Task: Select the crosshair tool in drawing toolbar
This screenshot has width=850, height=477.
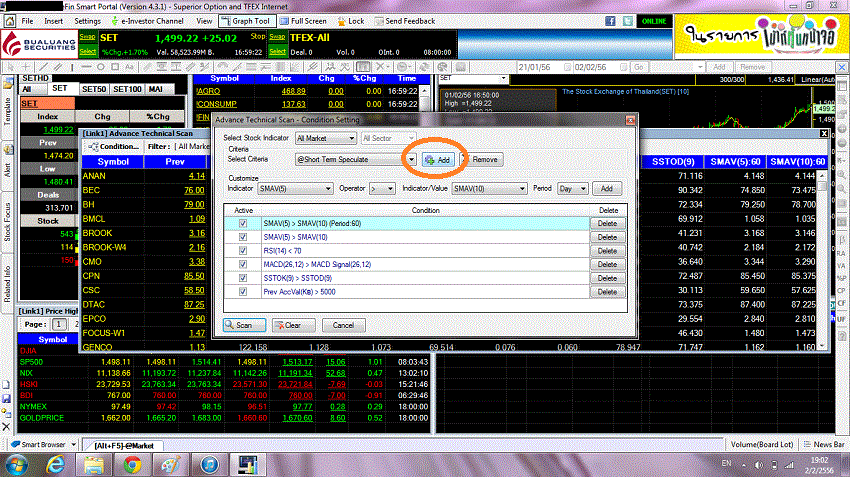Action: (x=25, y=67)
